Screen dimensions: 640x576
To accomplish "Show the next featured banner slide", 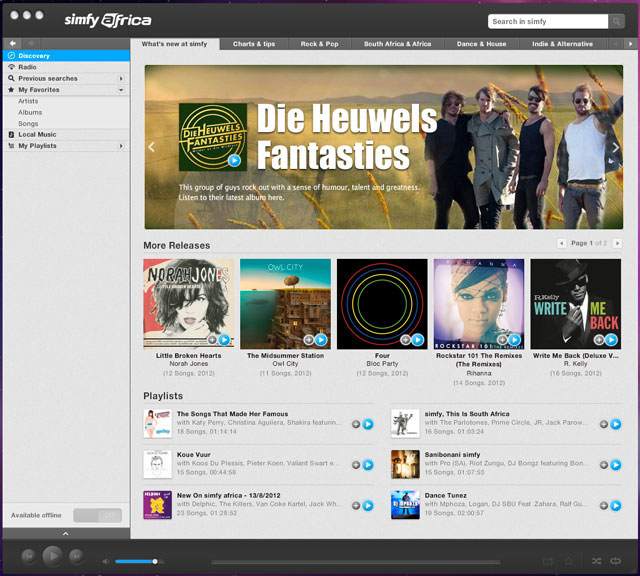I will click(615, 147).
